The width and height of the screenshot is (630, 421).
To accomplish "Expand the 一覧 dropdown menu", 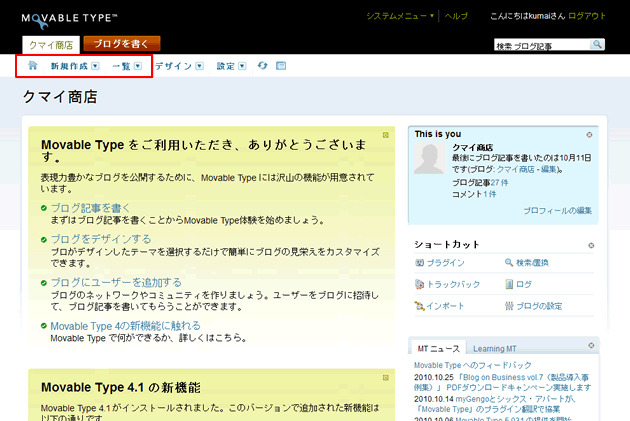I will point(138,66).
